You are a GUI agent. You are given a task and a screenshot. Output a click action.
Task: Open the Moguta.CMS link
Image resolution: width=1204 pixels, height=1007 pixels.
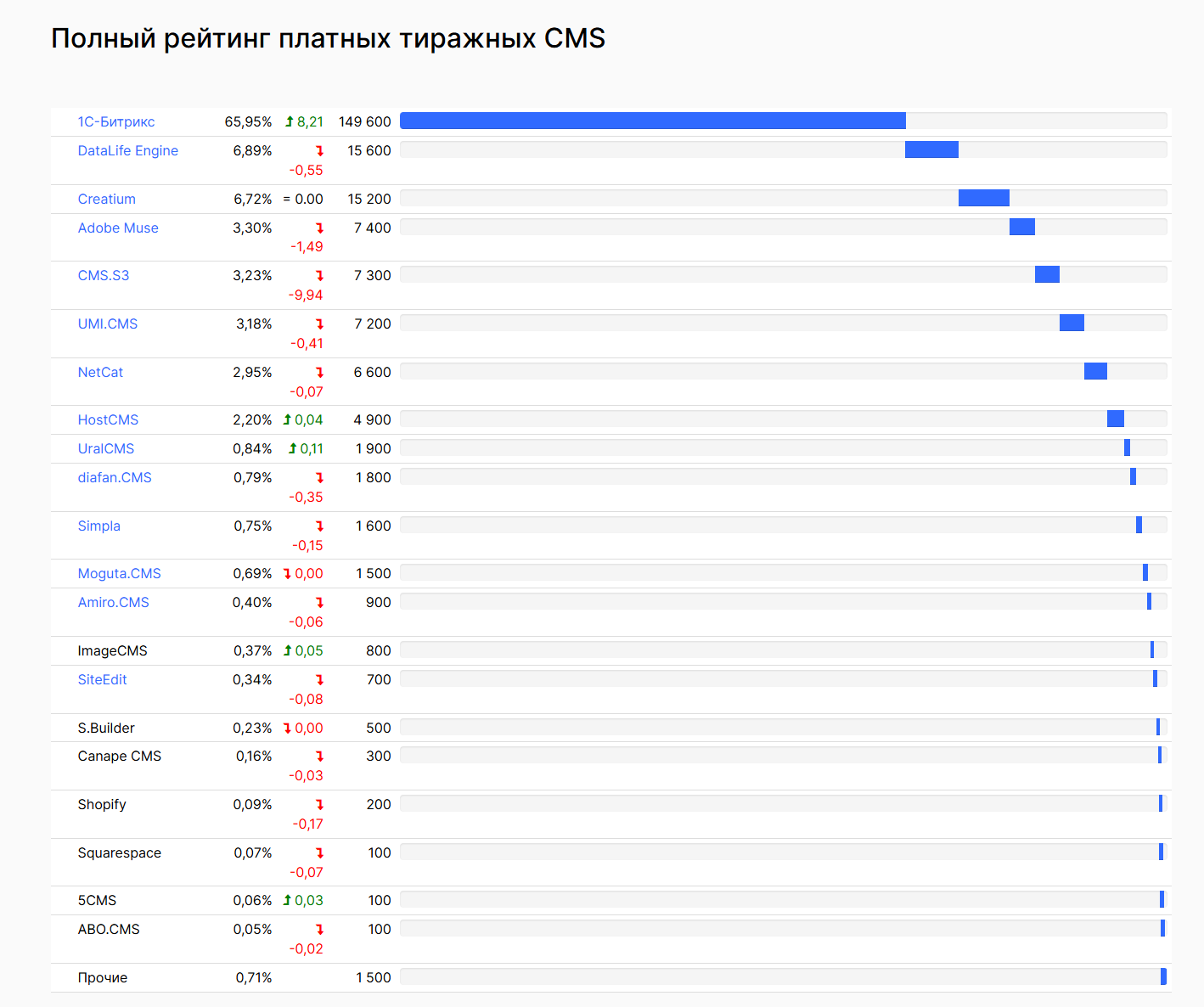[x=120, y=573]
